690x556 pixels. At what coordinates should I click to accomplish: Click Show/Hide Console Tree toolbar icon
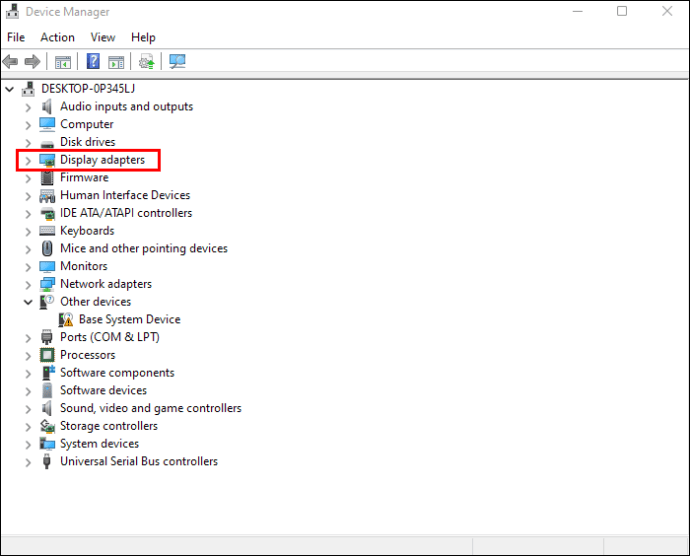pos(62,62)
